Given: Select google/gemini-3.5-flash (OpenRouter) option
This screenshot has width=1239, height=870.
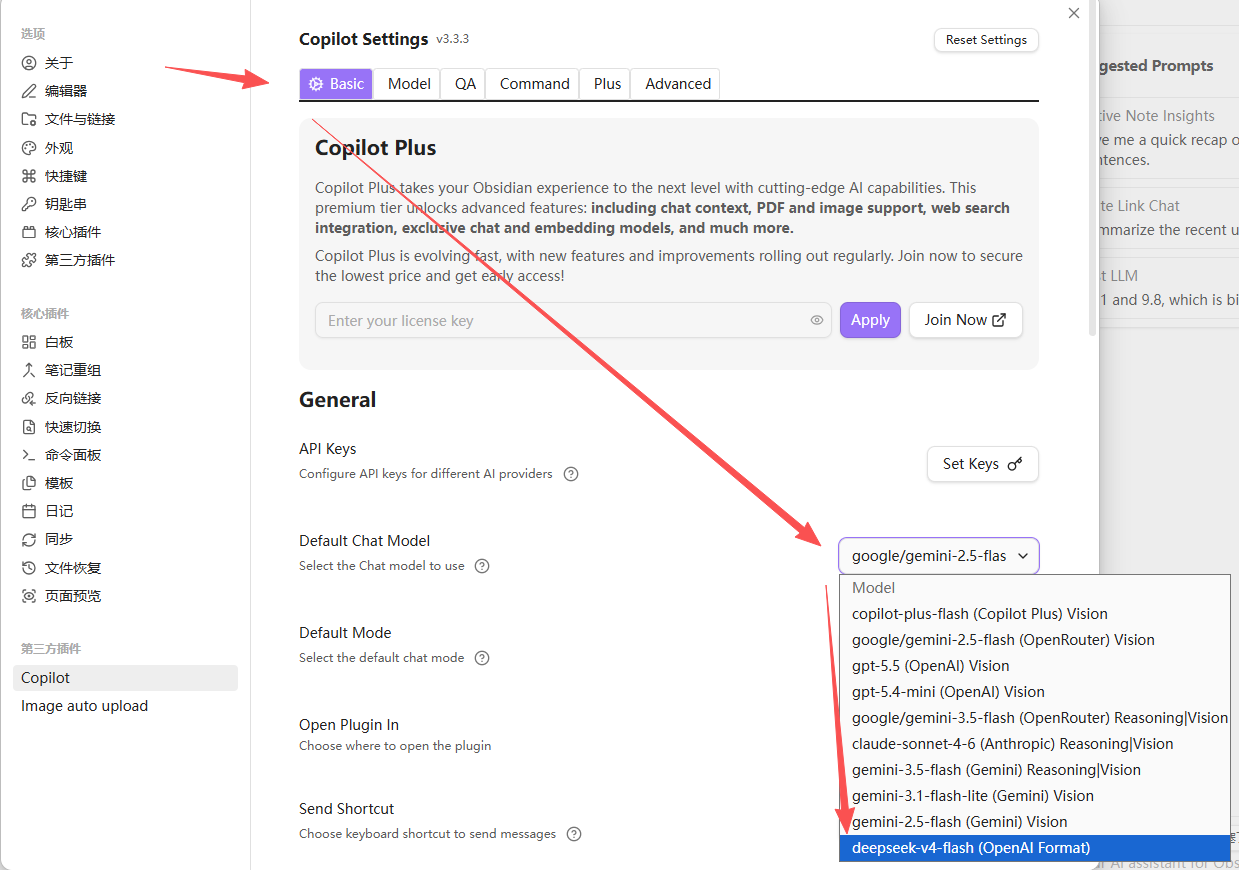Looking at the screenshot, I should [x=1035, y=718].
